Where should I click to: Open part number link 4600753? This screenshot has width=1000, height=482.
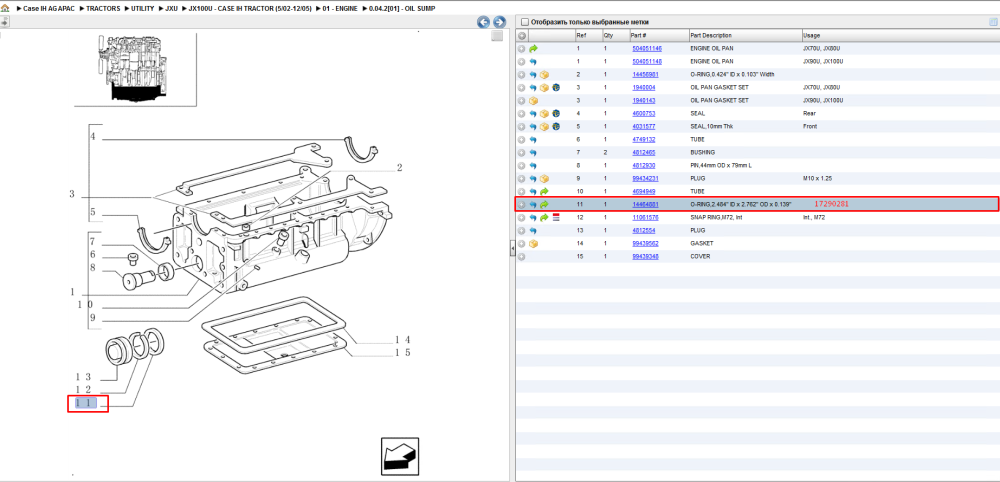point(643,113)
